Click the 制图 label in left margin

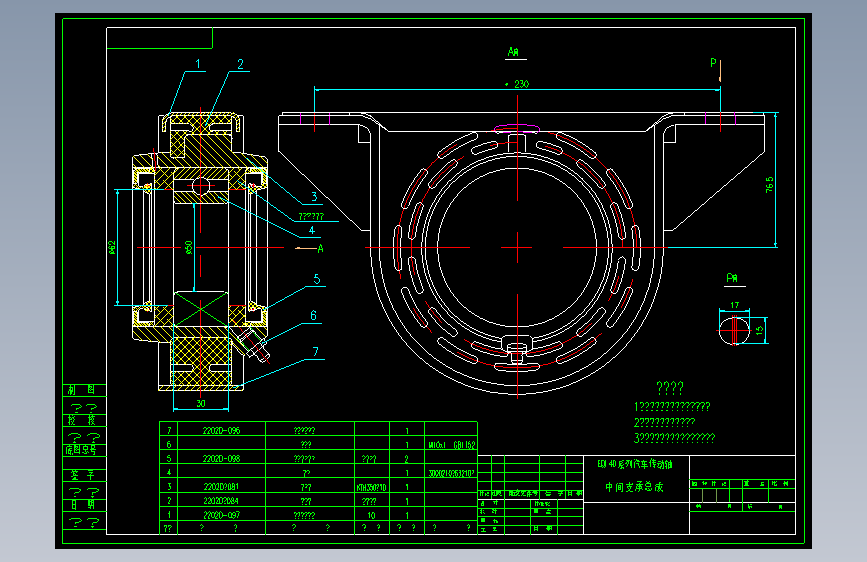coord(81,390)
